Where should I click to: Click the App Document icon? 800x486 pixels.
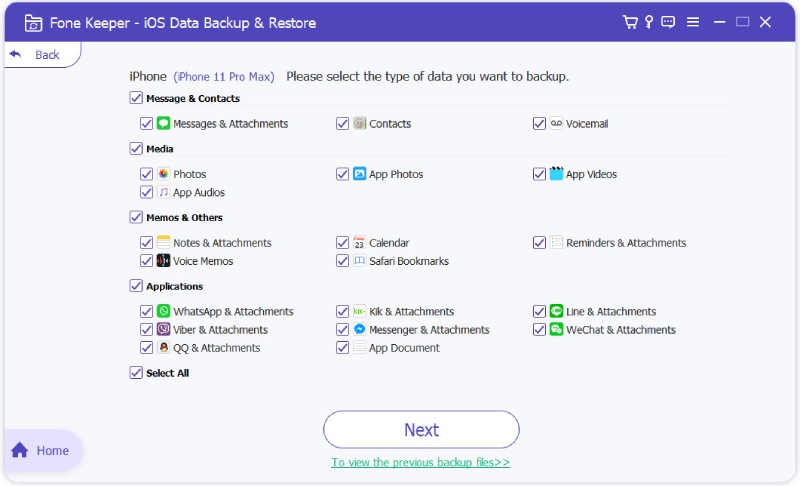(x=360, y=348)
